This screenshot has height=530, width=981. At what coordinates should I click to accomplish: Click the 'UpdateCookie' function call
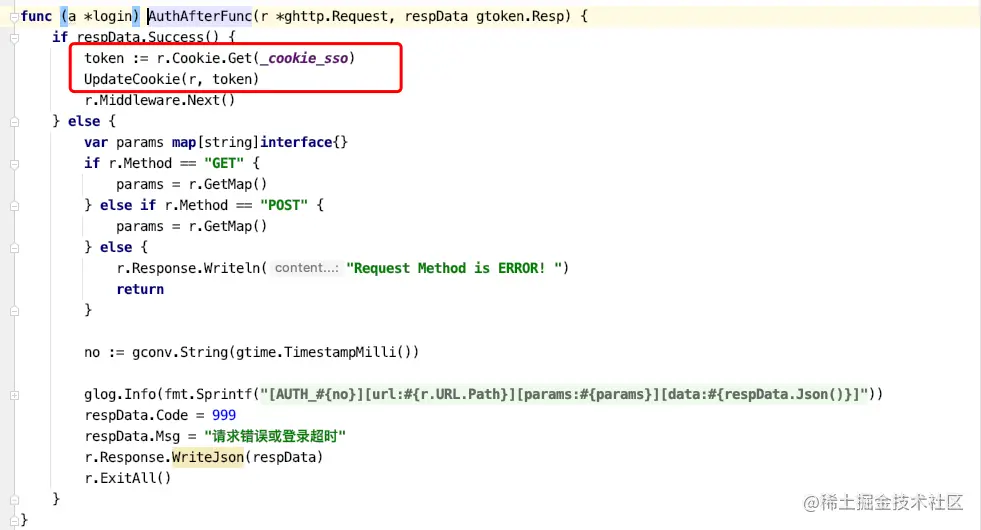pyautogui.click(x=132, y=79)
